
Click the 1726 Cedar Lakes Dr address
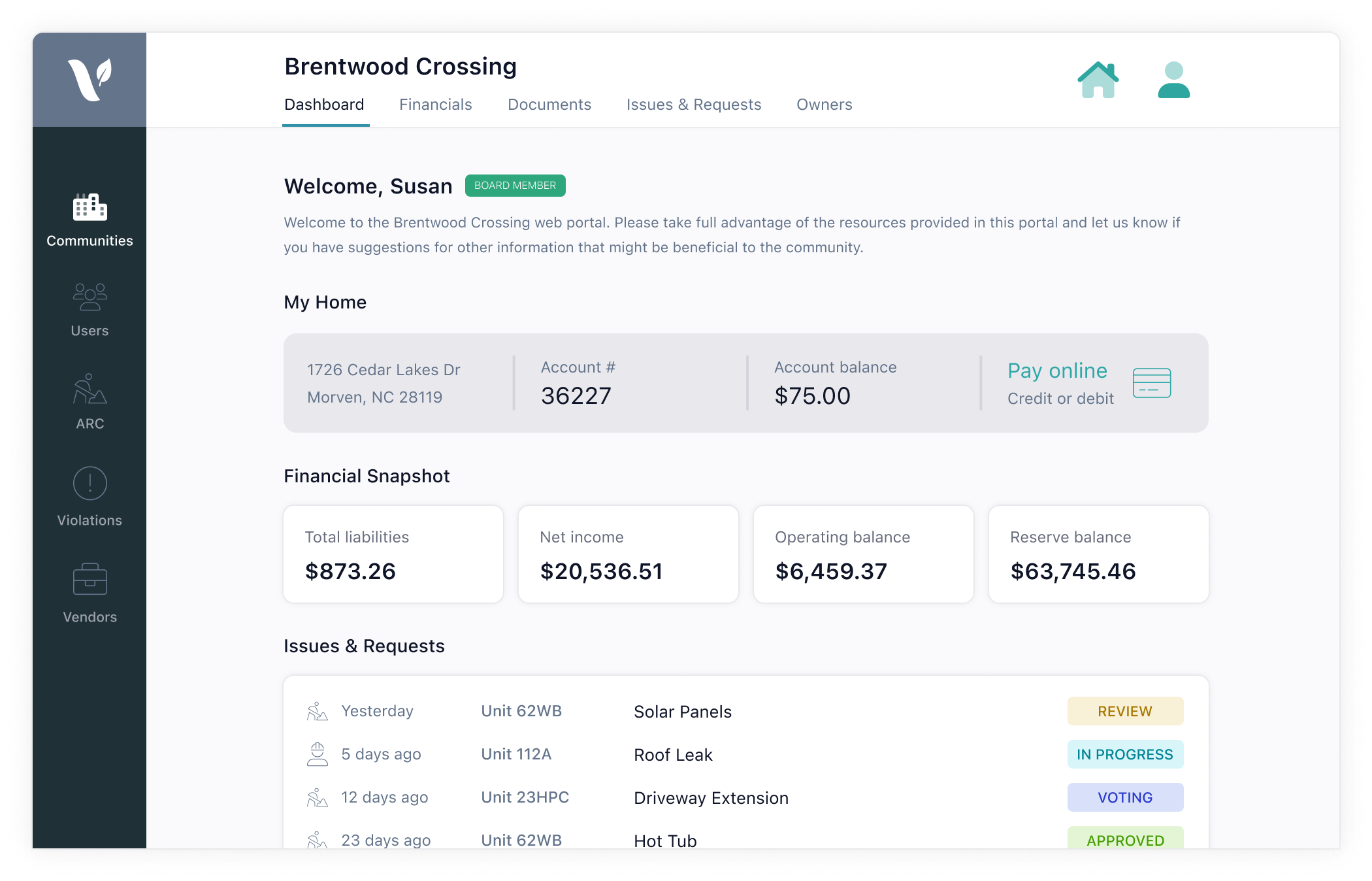click(384, 370)
